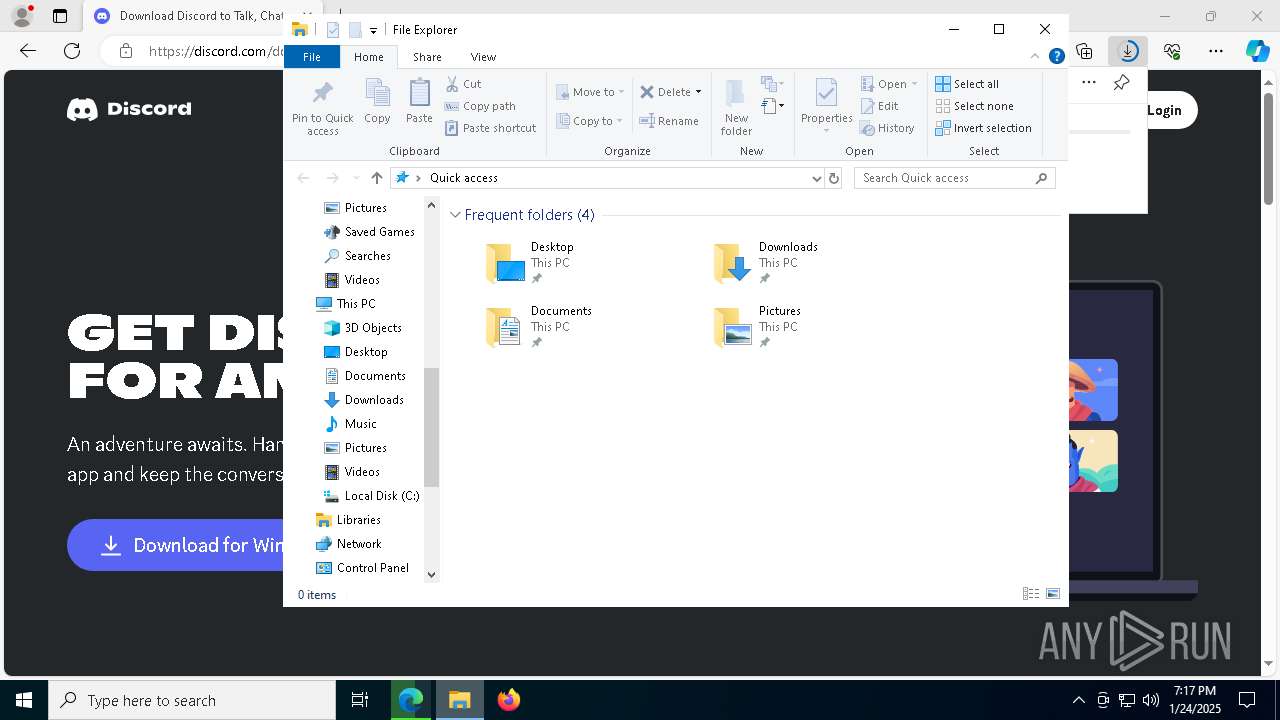Click the Up one level arrow
This screenshot has width=1280, height=720.
376,178
